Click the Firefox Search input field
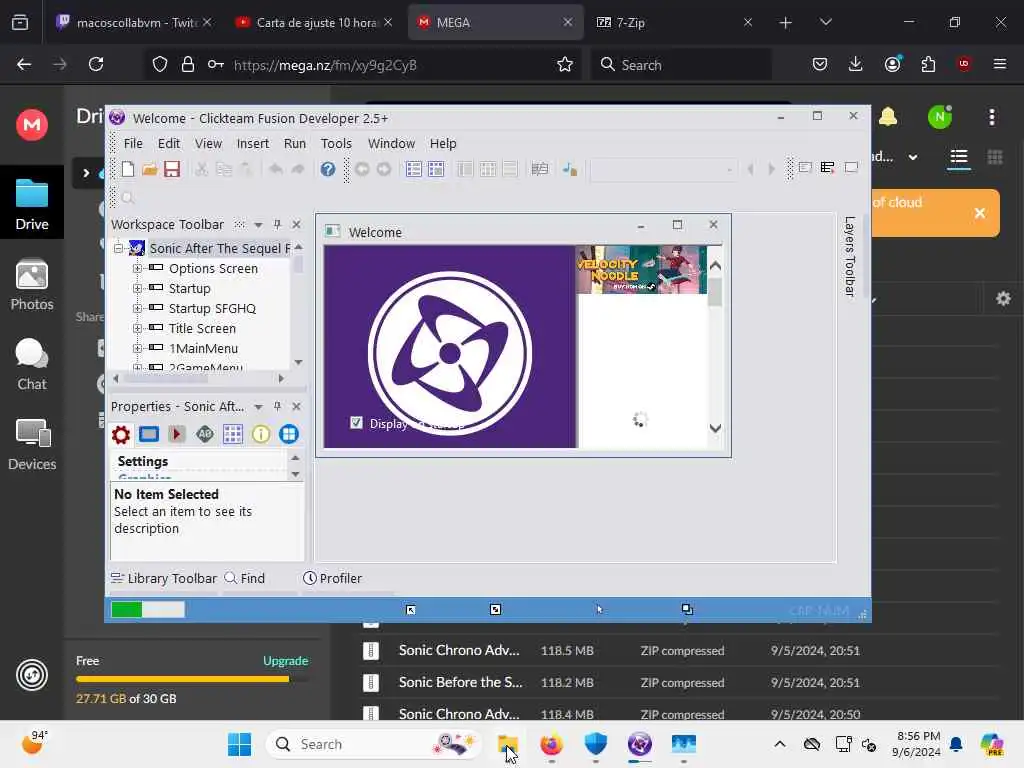The width and height of the screenshot is (1024, 768). 682,64
